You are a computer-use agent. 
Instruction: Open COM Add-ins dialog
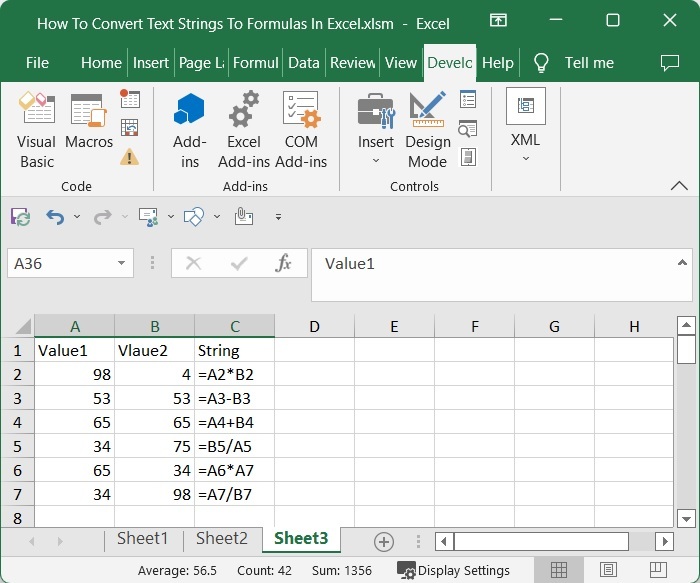(x=301, y=128)
